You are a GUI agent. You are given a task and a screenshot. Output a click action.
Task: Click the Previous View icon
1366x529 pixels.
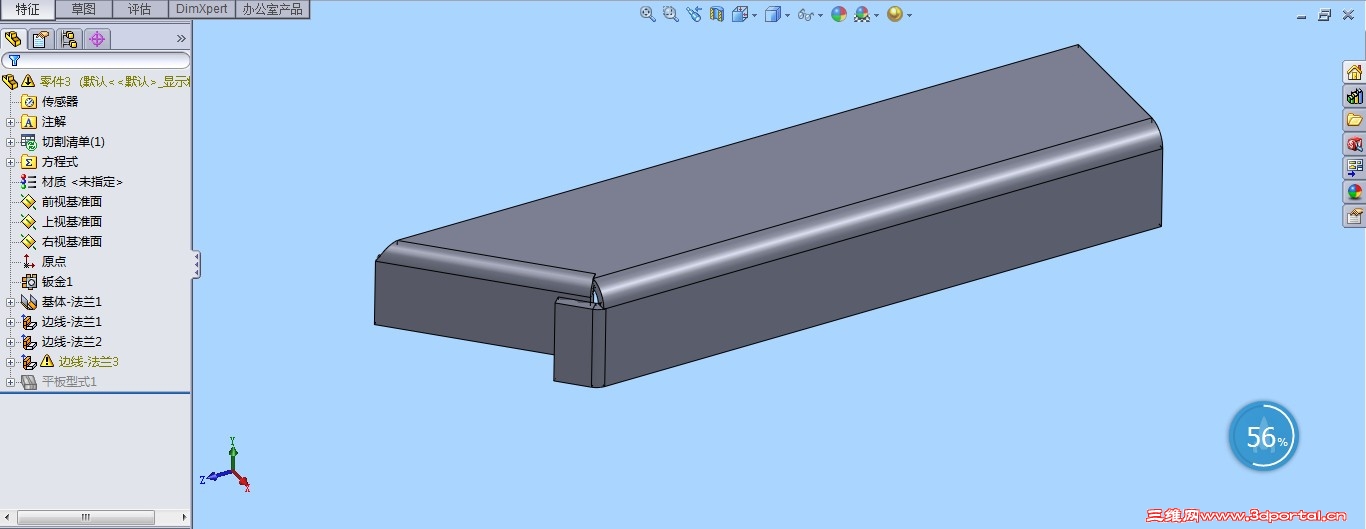694,14
